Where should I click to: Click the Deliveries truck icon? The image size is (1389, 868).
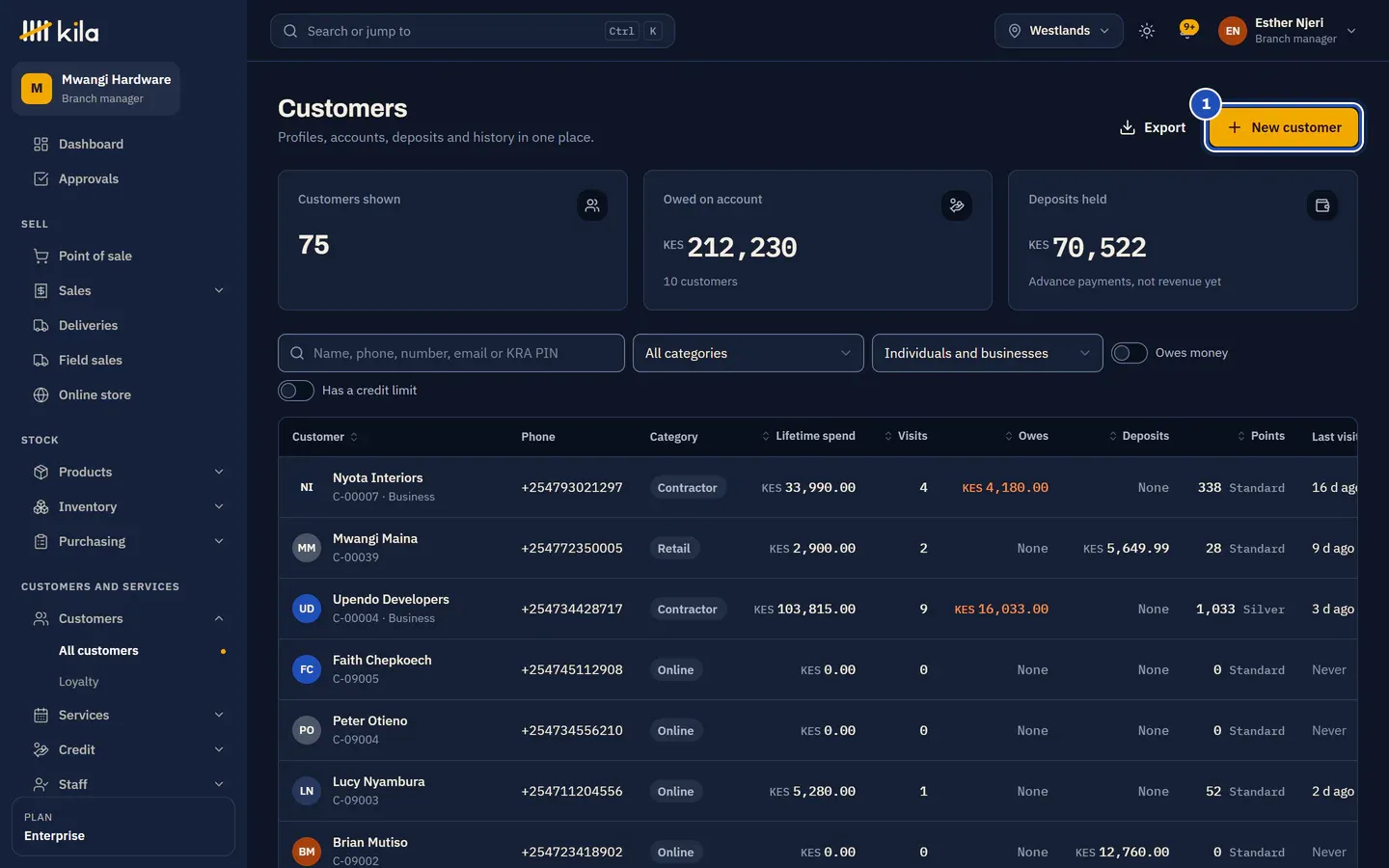click(41, 325)
